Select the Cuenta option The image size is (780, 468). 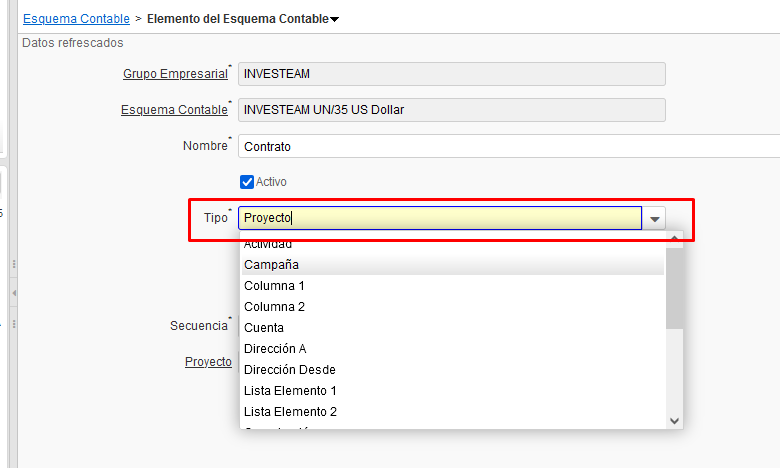point(264,328)
